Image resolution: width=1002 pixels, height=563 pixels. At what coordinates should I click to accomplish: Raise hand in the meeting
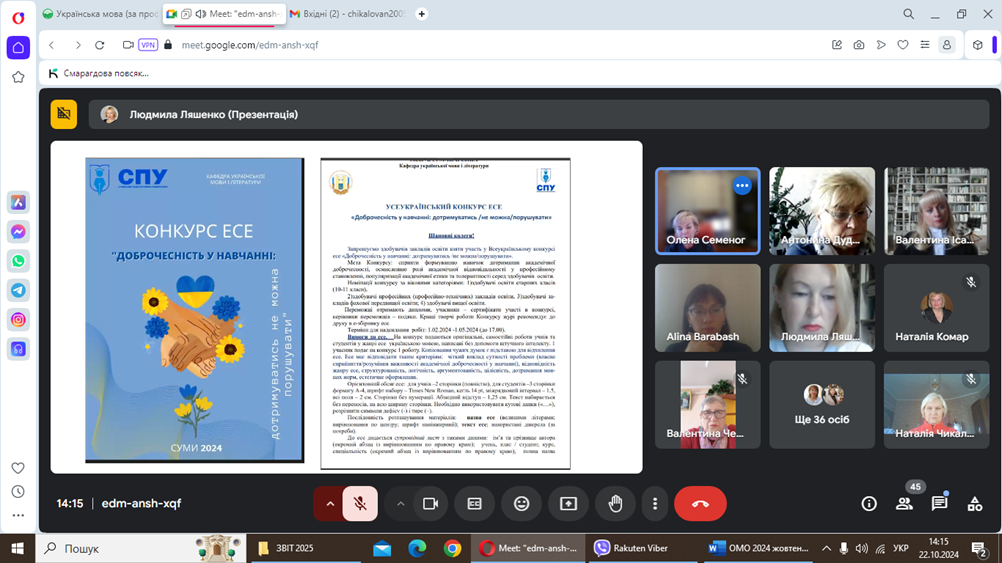tap(615, 504)
